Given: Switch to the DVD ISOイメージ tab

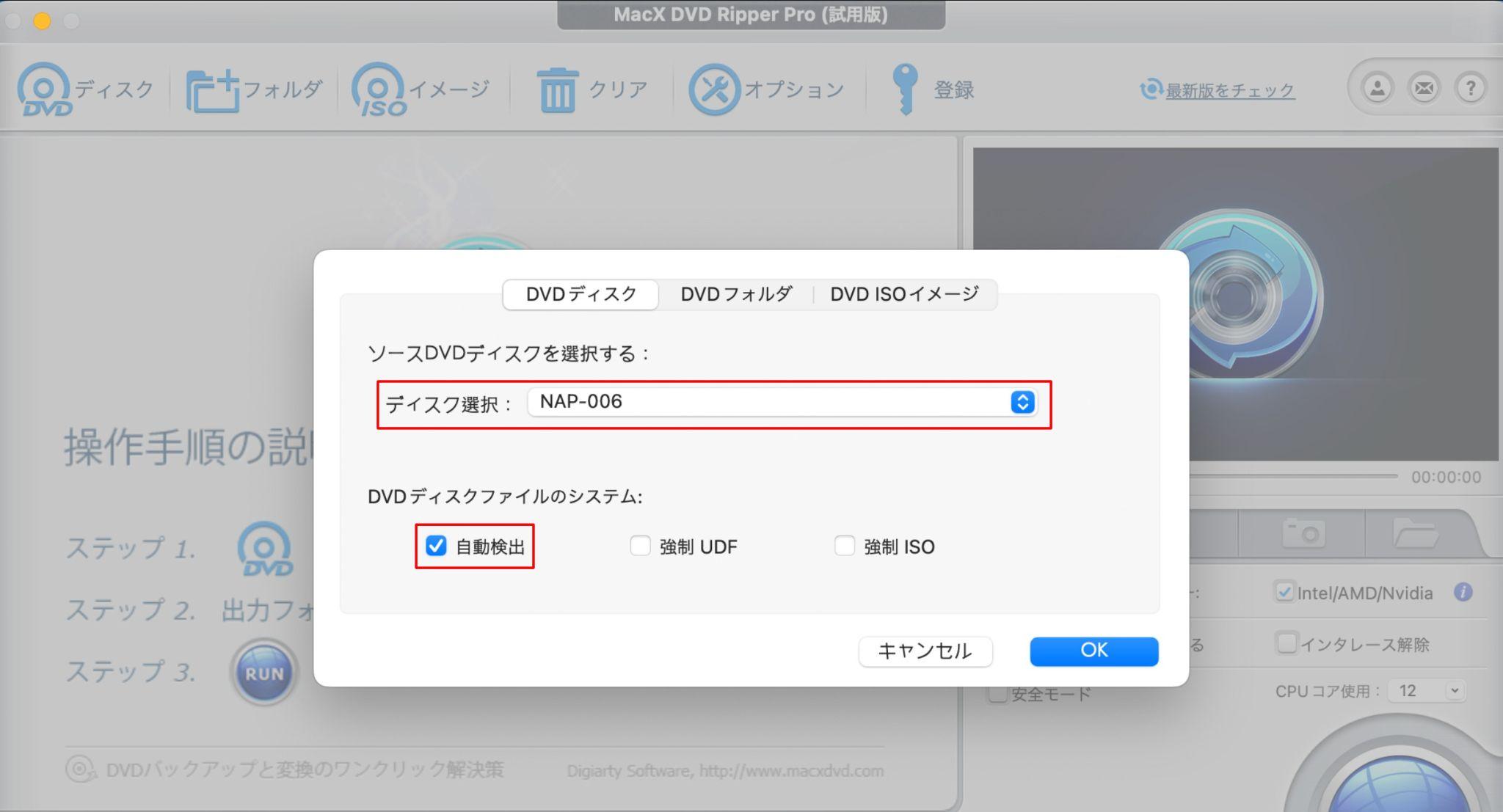Looking at the screenshot, I should (x=904, y=294).
